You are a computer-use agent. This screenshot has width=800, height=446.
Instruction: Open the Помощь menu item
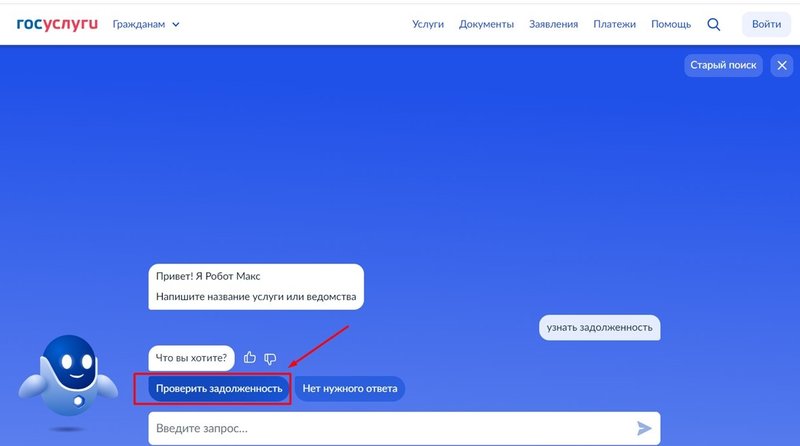click(671, 24)
